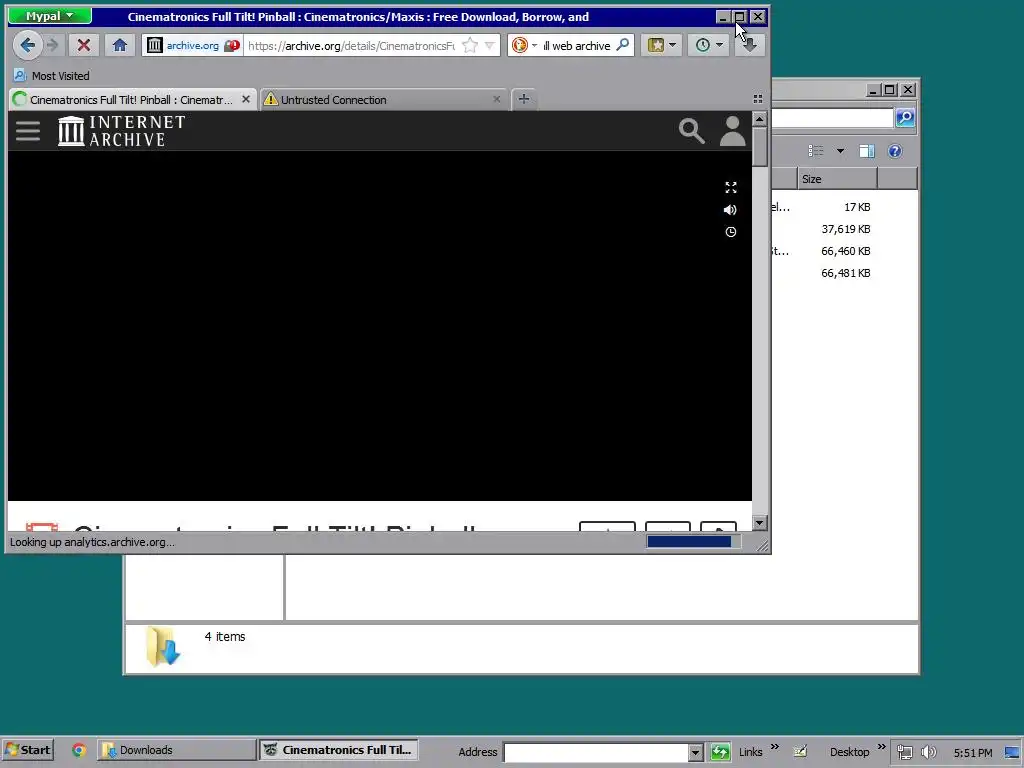
Task: Open the Internet Archive user account icon
Action: click(733, 131)
